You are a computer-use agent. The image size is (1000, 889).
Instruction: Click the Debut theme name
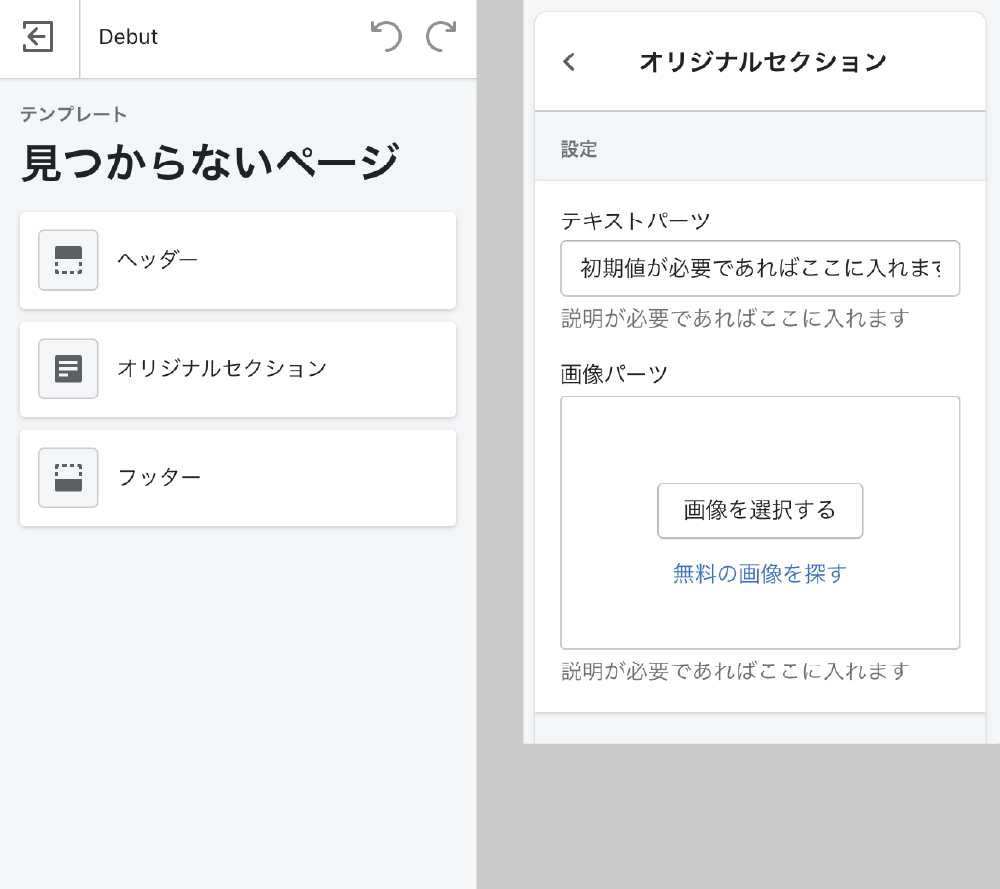click(128, 37)
